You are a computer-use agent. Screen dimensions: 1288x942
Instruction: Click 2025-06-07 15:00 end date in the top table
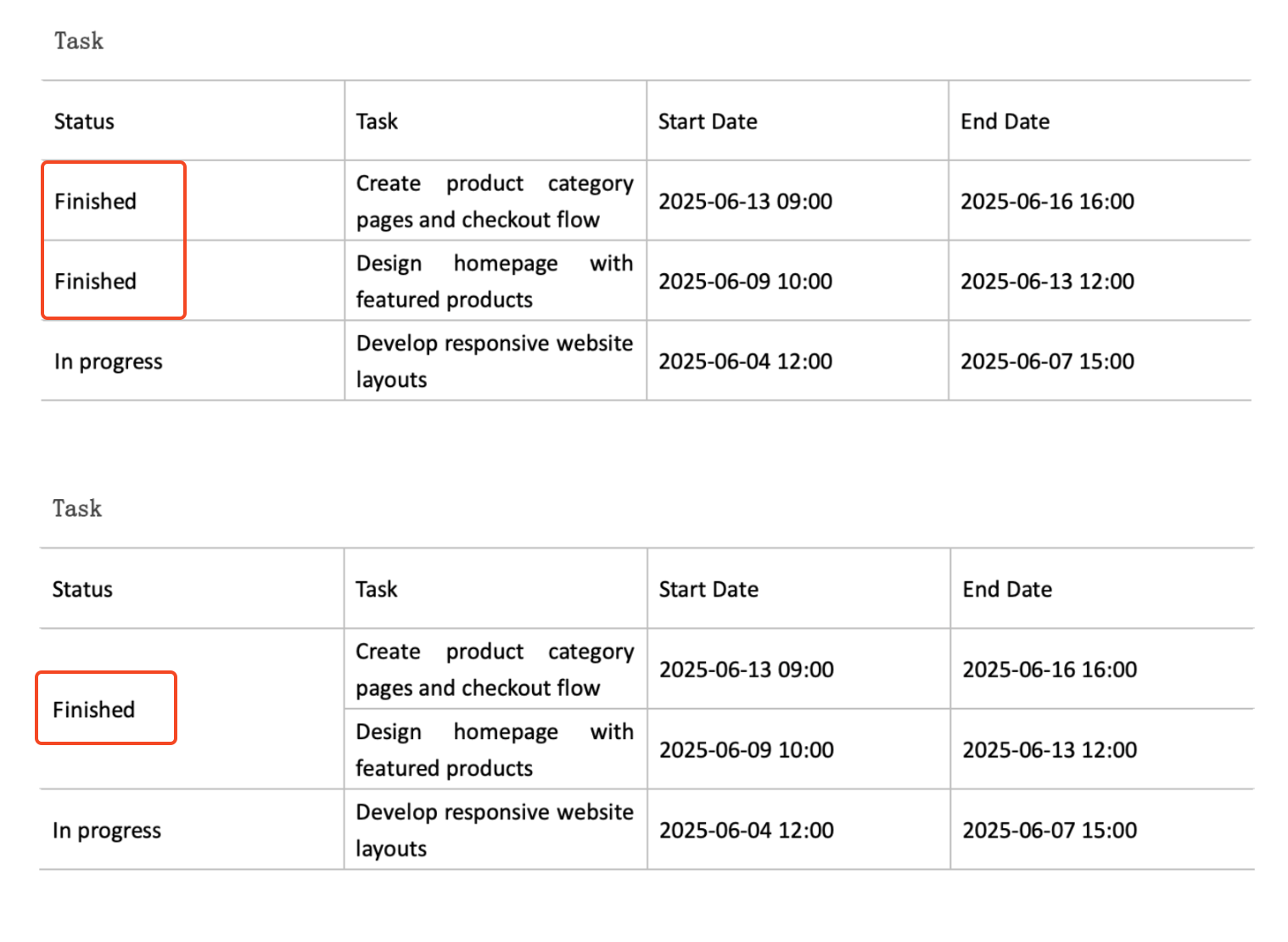[x=1047, y=362]
